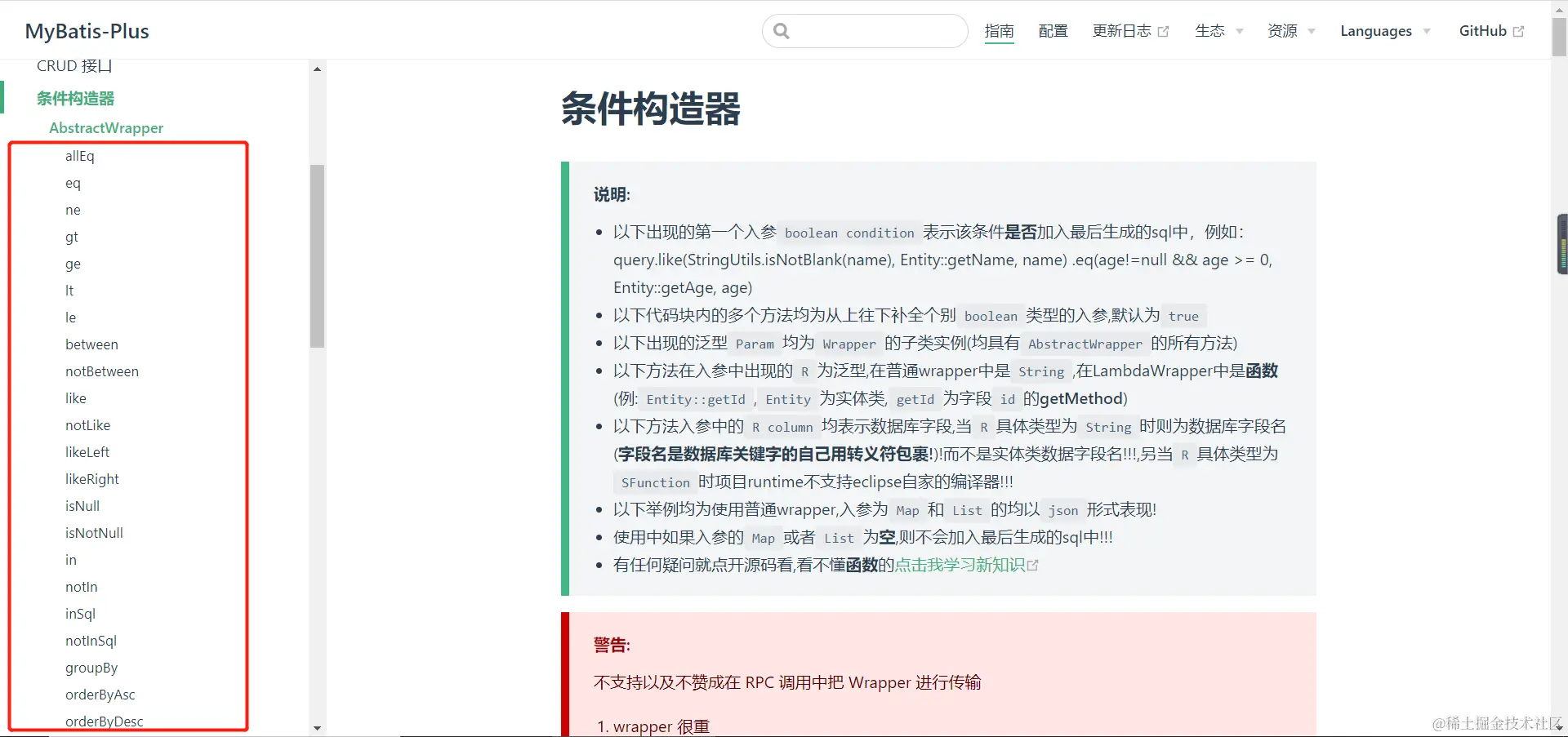This screenshot has height=737, width=1568.
Task: Click the MyBatis-Plus logo text
Action: coord(87,31)
